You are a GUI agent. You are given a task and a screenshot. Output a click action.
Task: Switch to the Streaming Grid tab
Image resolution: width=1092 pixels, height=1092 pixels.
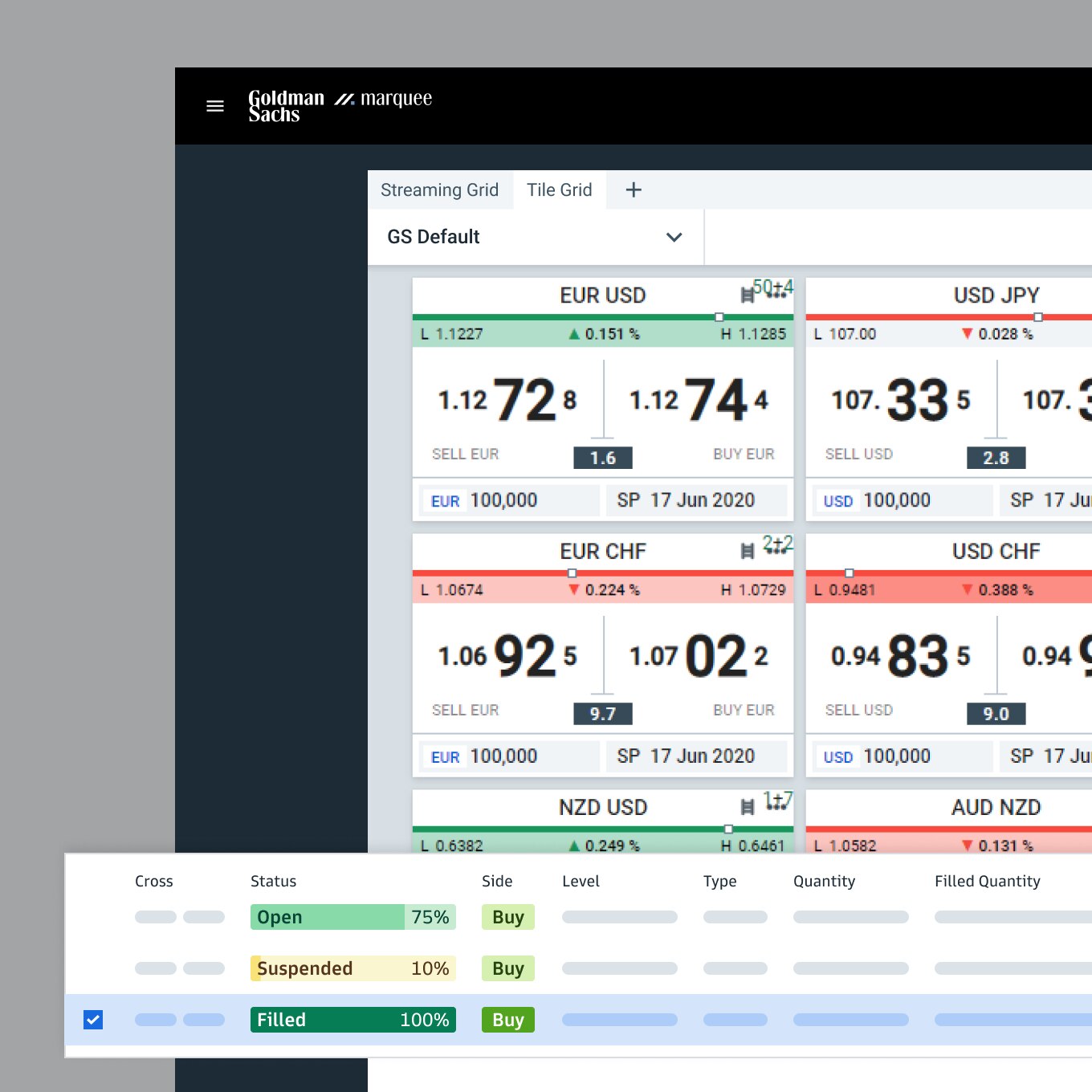tap(439, 190)
